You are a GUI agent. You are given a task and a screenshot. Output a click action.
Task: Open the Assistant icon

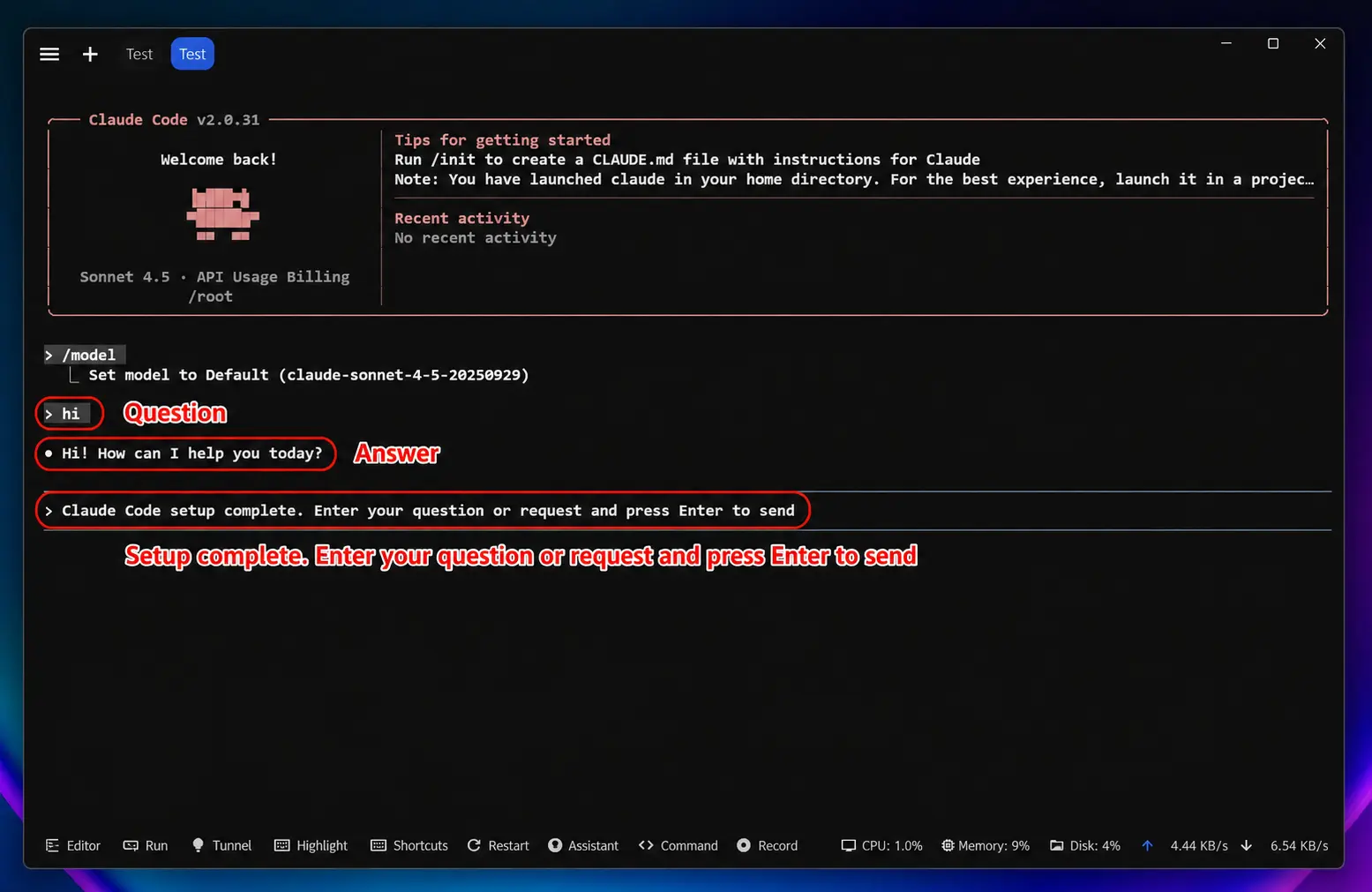point(555,845)
